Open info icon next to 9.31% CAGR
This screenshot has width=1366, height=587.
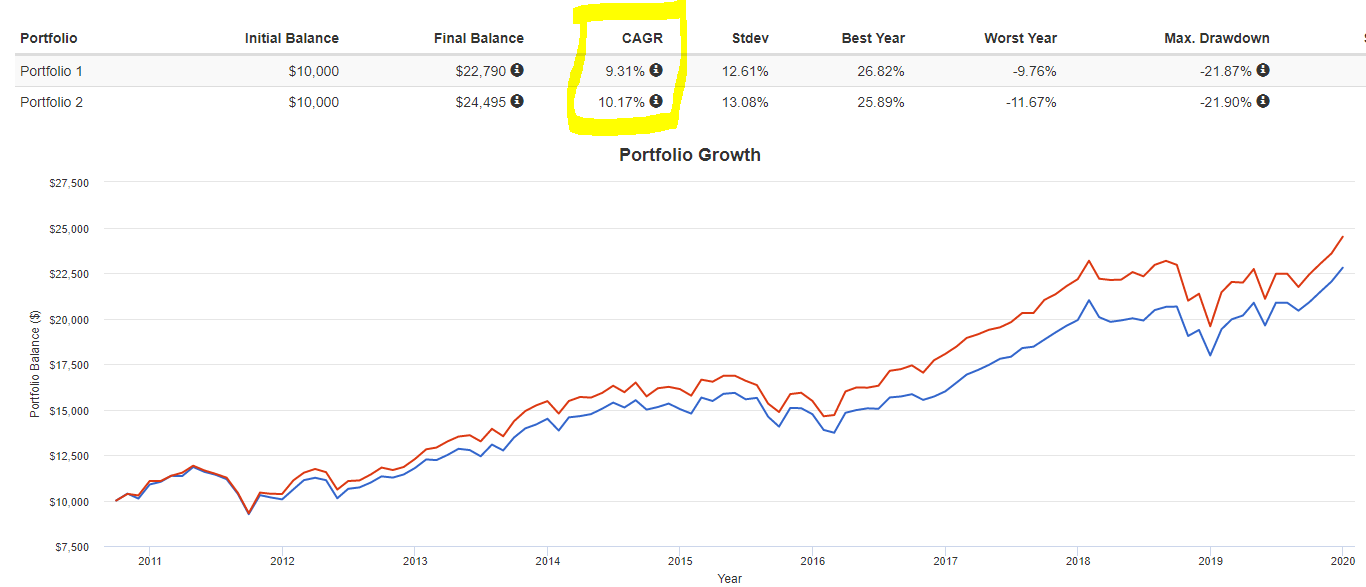click(656, 70)
